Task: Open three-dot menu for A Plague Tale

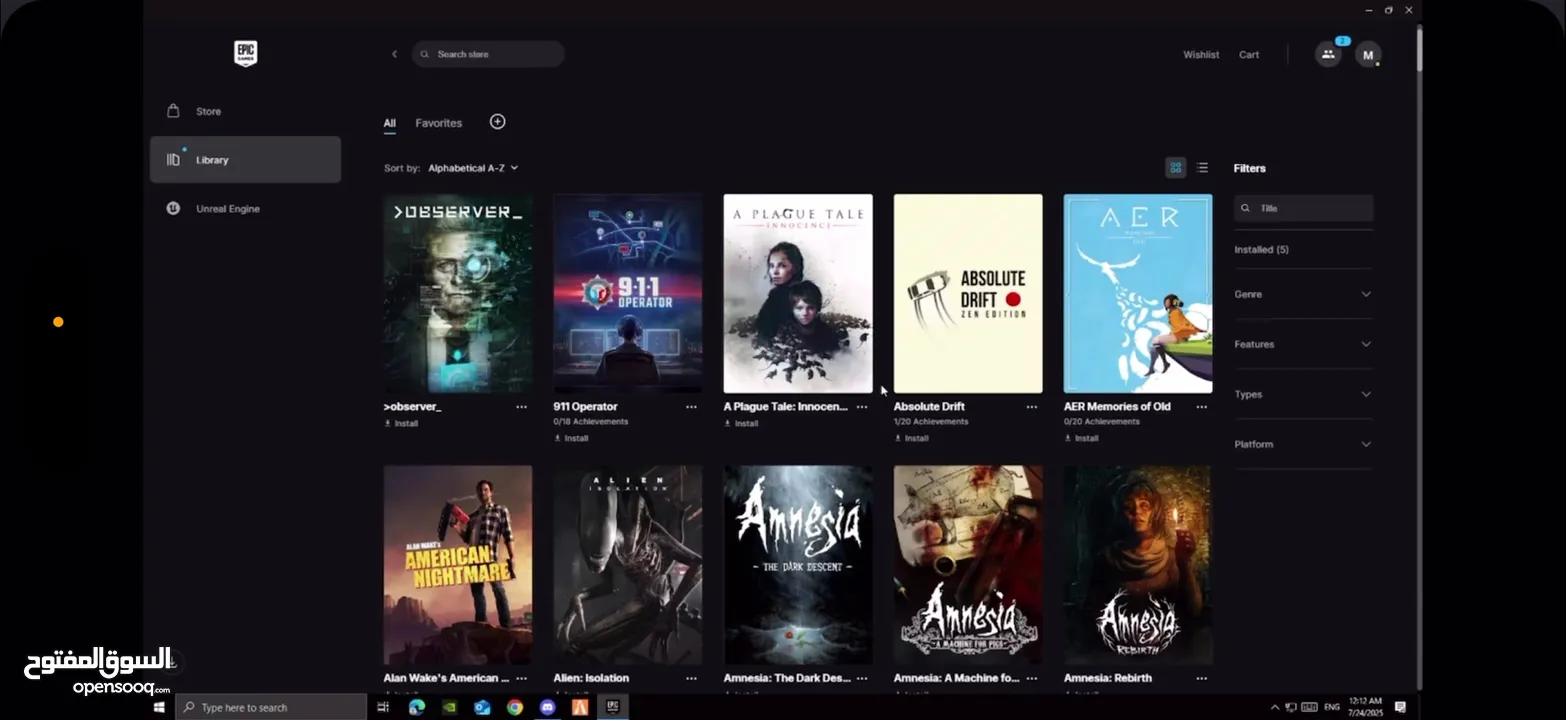Action: point(862,407)
